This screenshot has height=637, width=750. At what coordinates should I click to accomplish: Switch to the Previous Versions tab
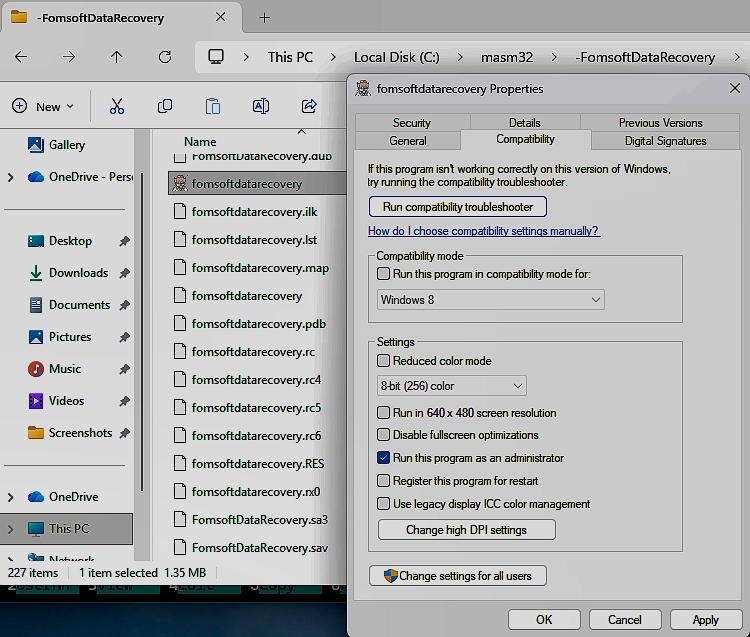661,122
